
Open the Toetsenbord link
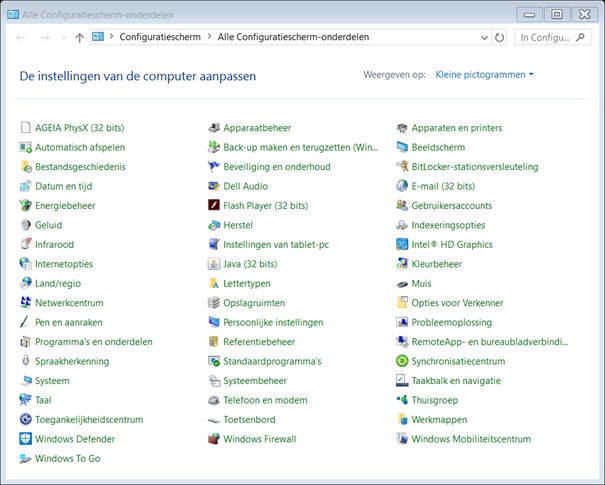point(249,419)
